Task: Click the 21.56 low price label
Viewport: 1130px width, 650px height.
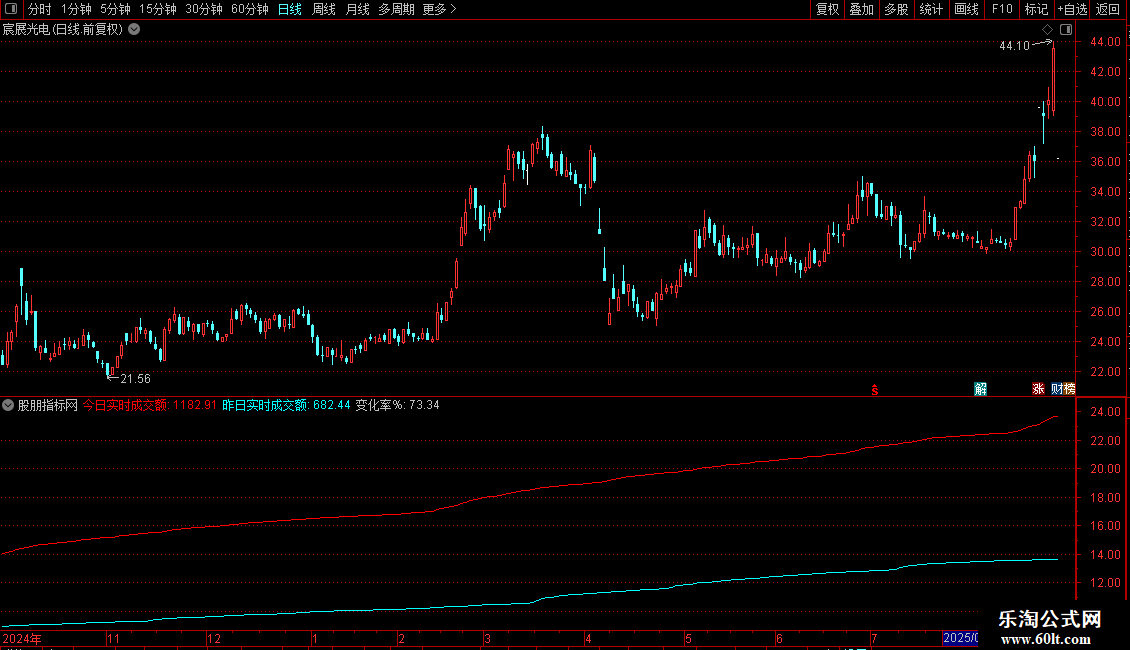Action: pyautogui.click(x=135, y=379)
